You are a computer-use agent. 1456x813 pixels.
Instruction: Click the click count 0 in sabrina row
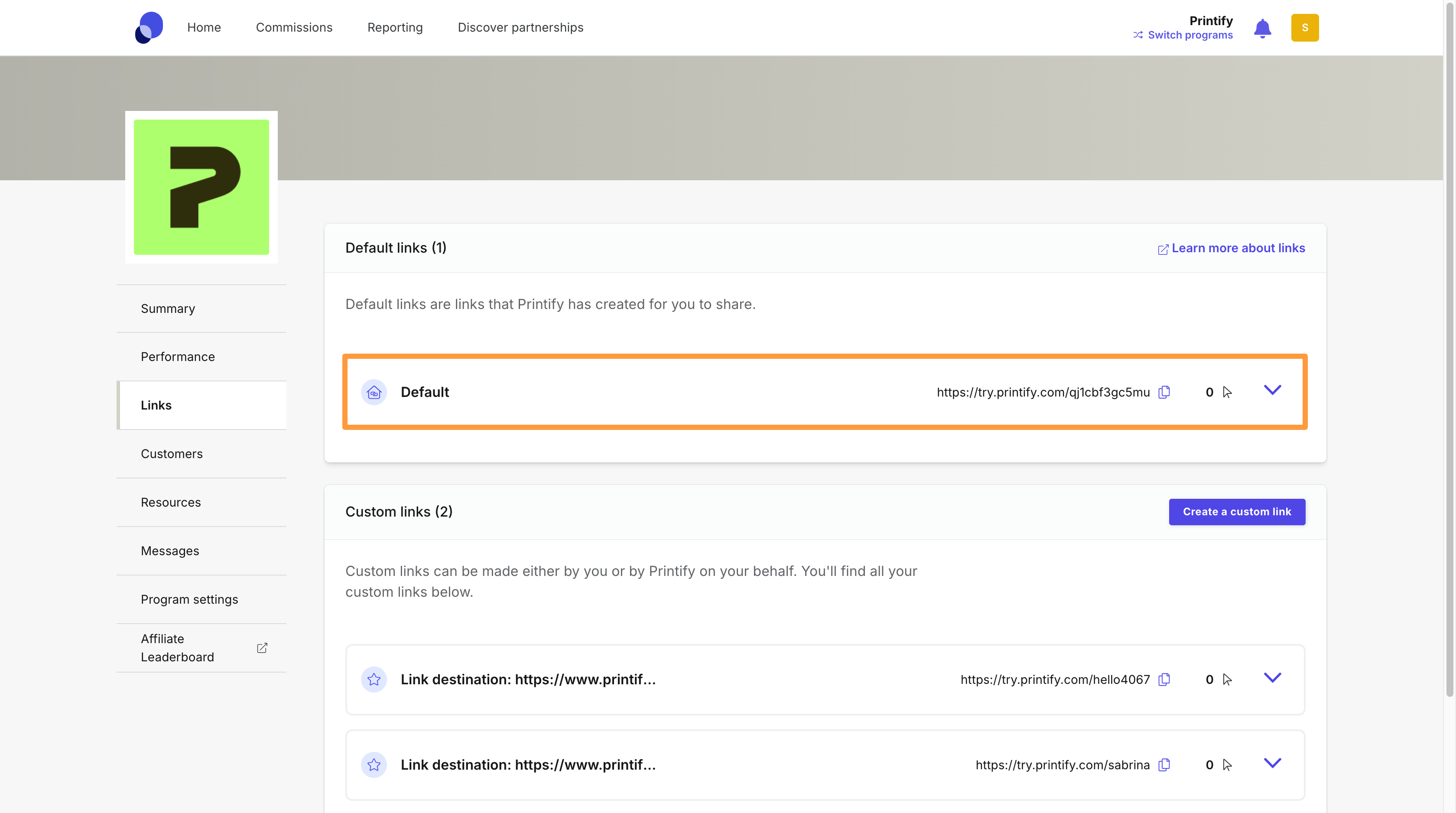click(x=1209, y=764)
